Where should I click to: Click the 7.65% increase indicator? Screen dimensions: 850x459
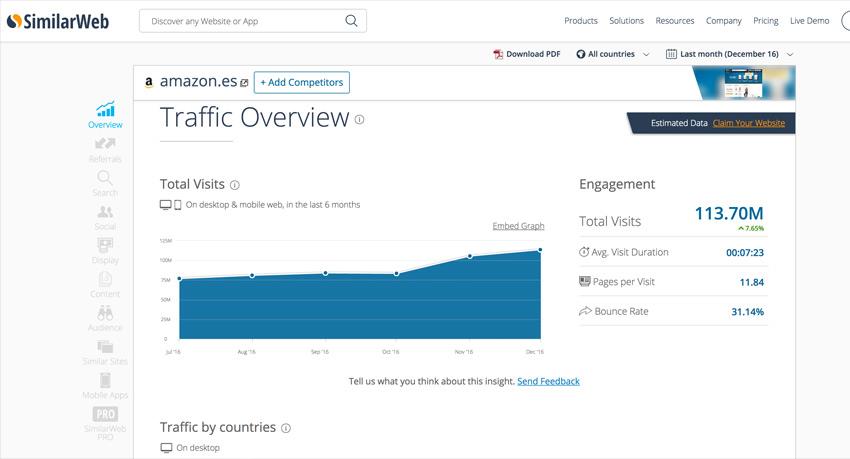pyautogui.click(x=751, y=228)
